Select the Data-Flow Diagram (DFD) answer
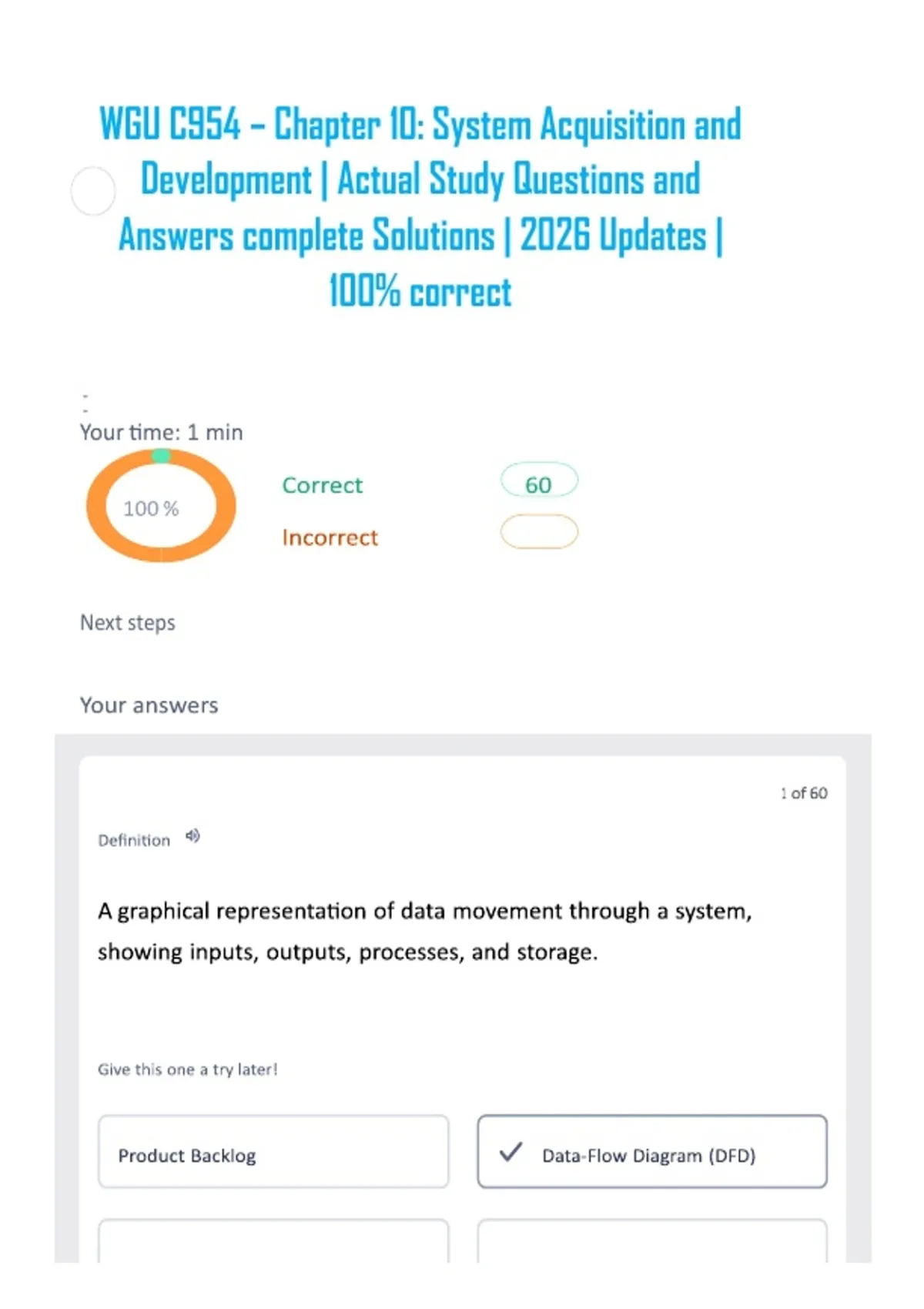The image size is (924, 1309). click(x=652, y=1152)
